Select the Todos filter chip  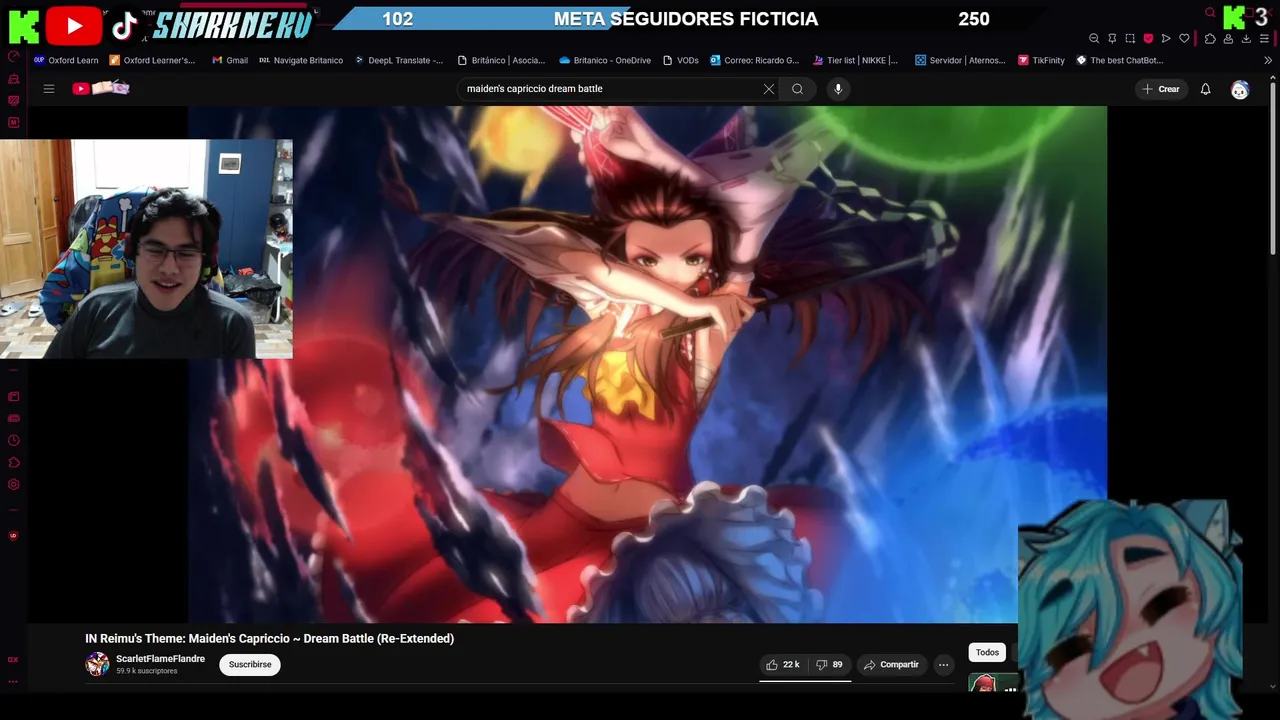click(x=987, y=652)
